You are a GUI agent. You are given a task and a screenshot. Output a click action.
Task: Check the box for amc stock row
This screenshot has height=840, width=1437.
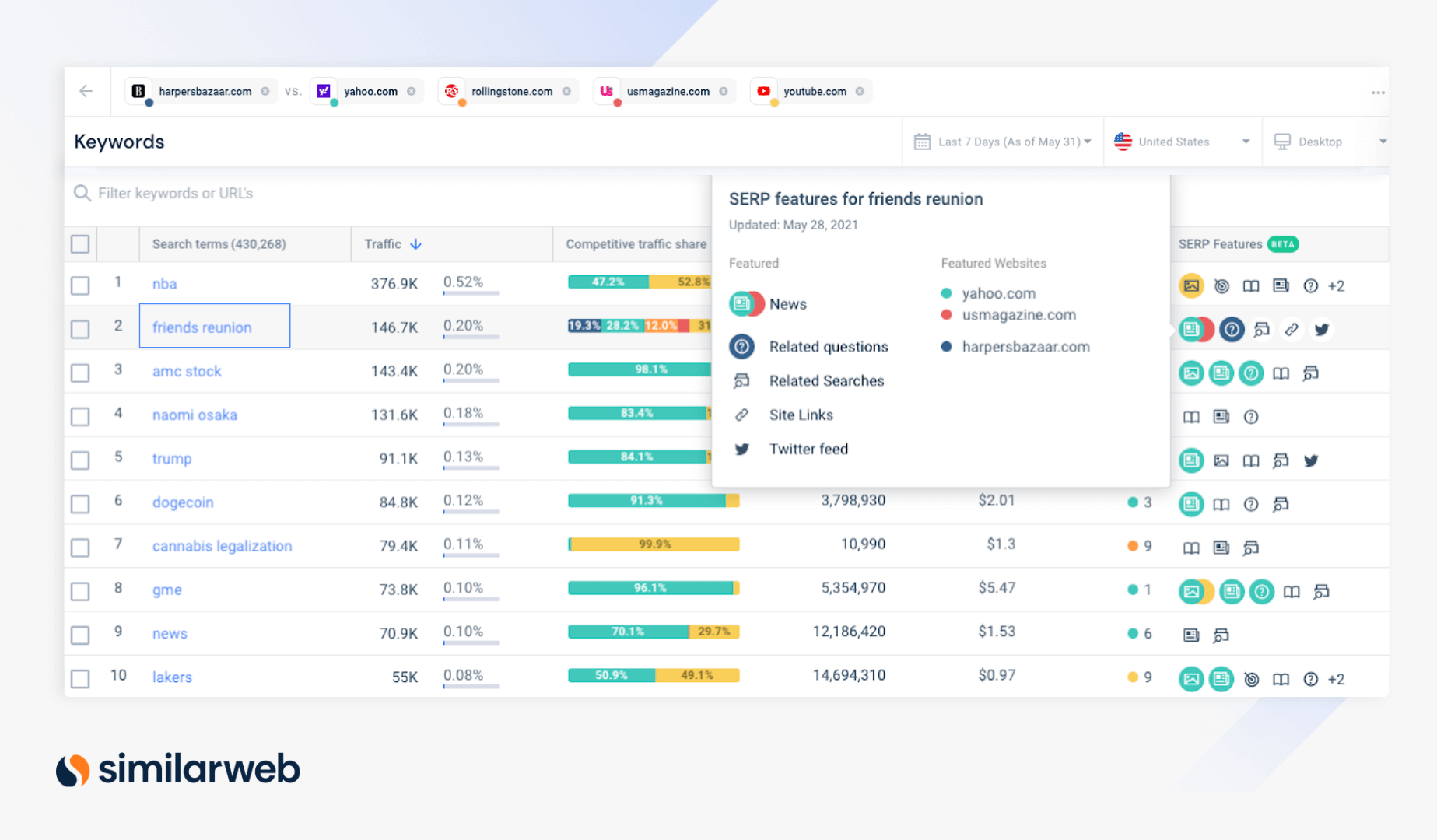[x=80, y=373]
